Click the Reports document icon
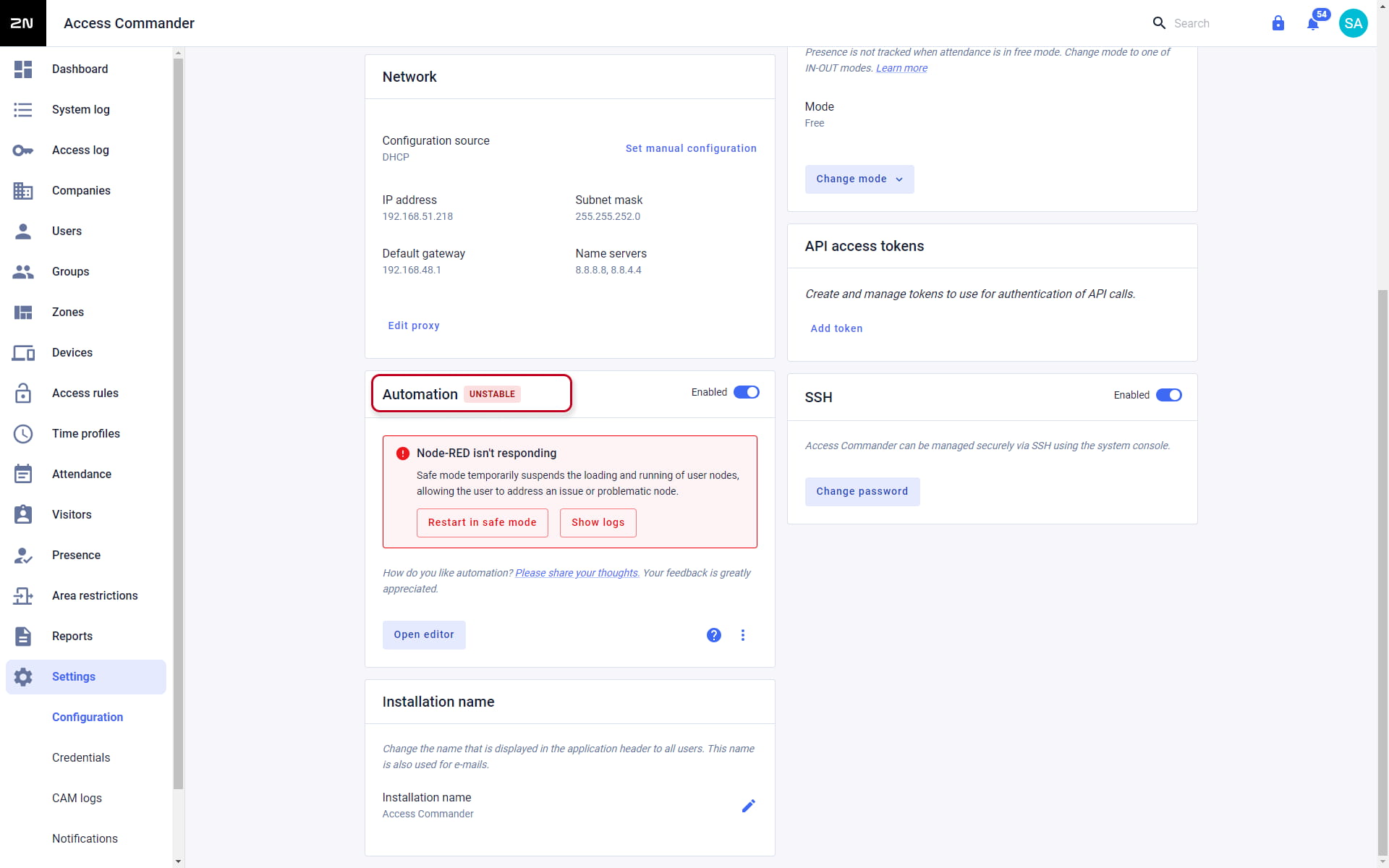 [23, 637]
